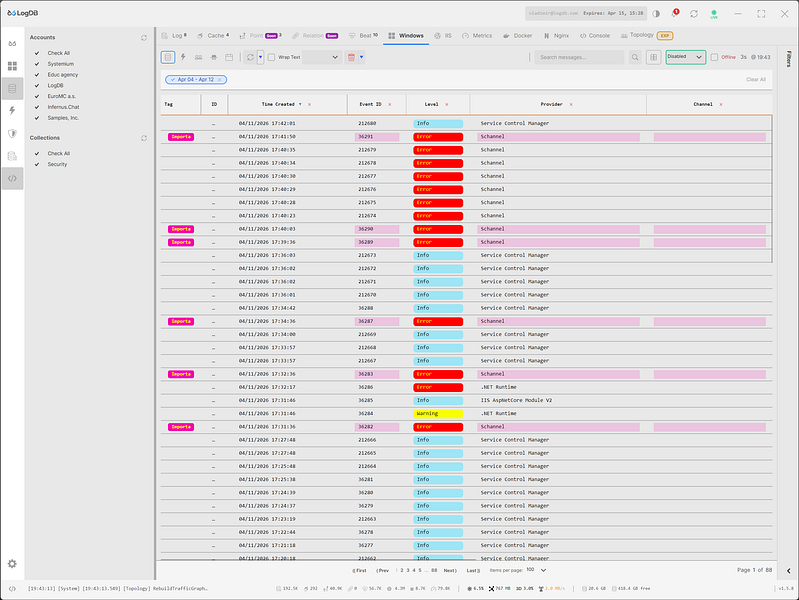Uncheck Check All under Accounts
Screen dimensions: 799x600
(x=37, y=53)
